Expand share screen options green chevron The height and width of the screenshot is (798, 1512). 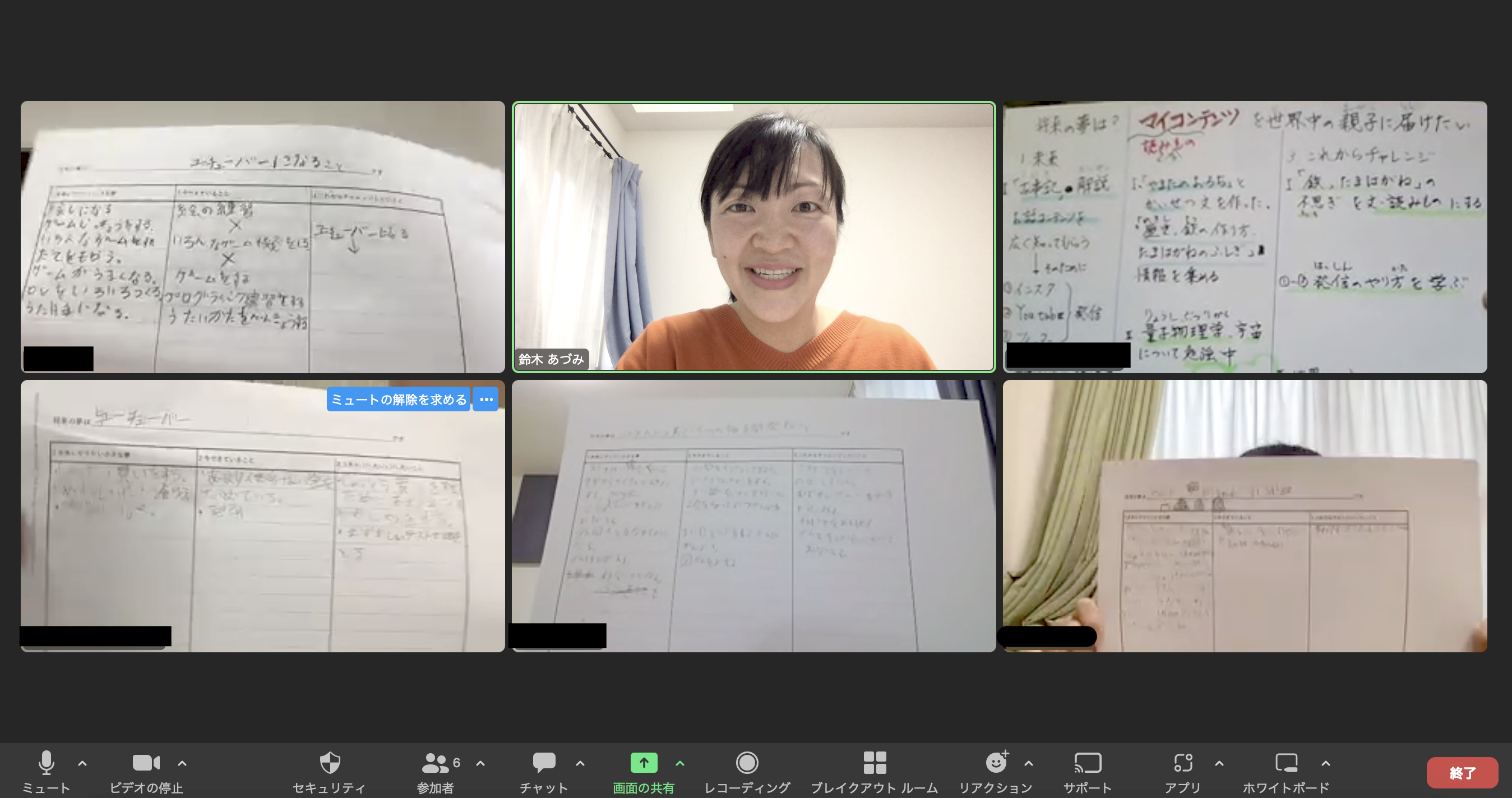click(679, 763)
